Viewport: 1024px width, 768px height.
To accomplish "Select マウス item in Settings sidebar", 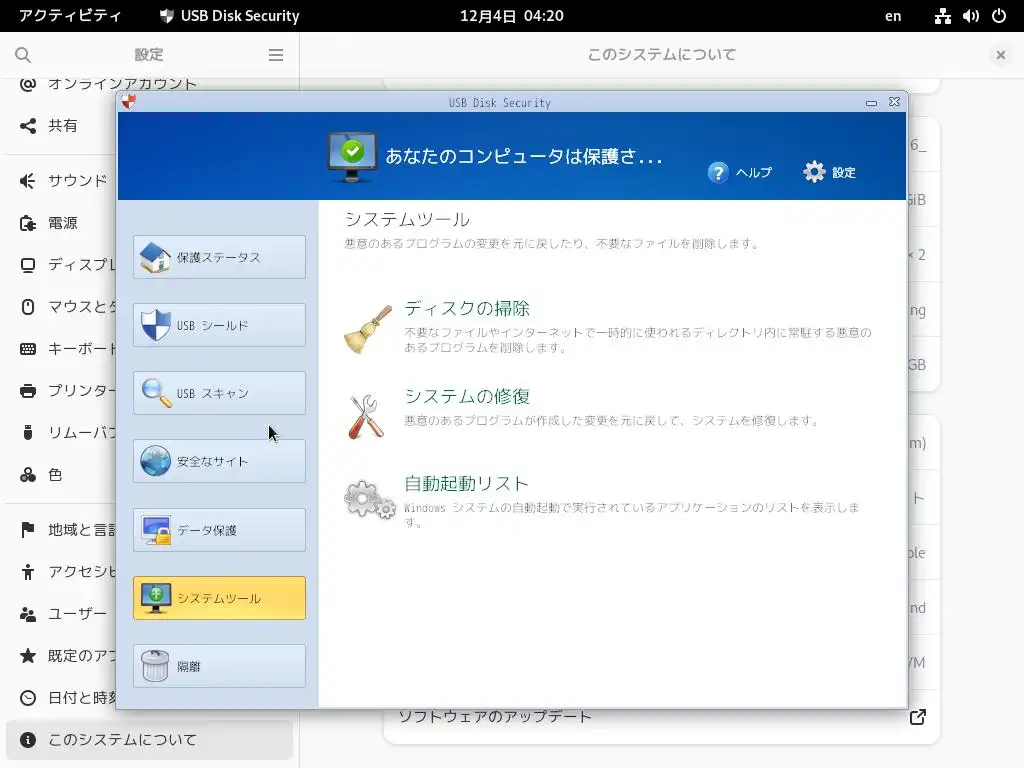I will point(62,307).
